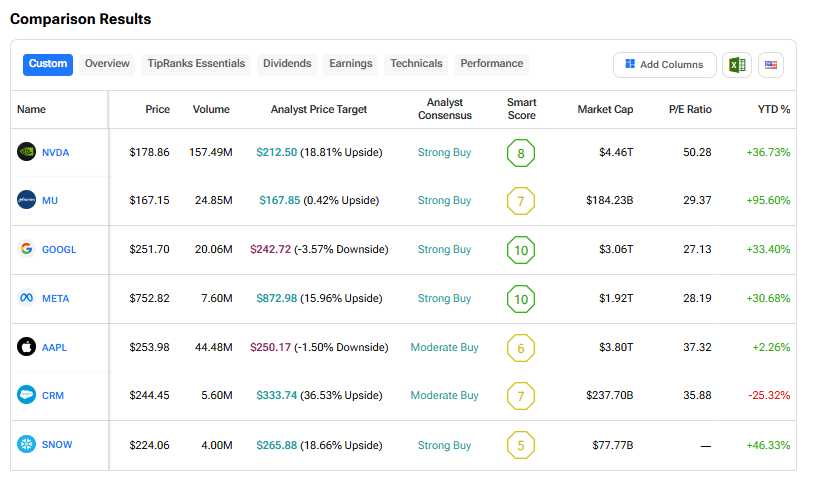Open the Performance tab
The image size is (813, 481).
[492, 64]
